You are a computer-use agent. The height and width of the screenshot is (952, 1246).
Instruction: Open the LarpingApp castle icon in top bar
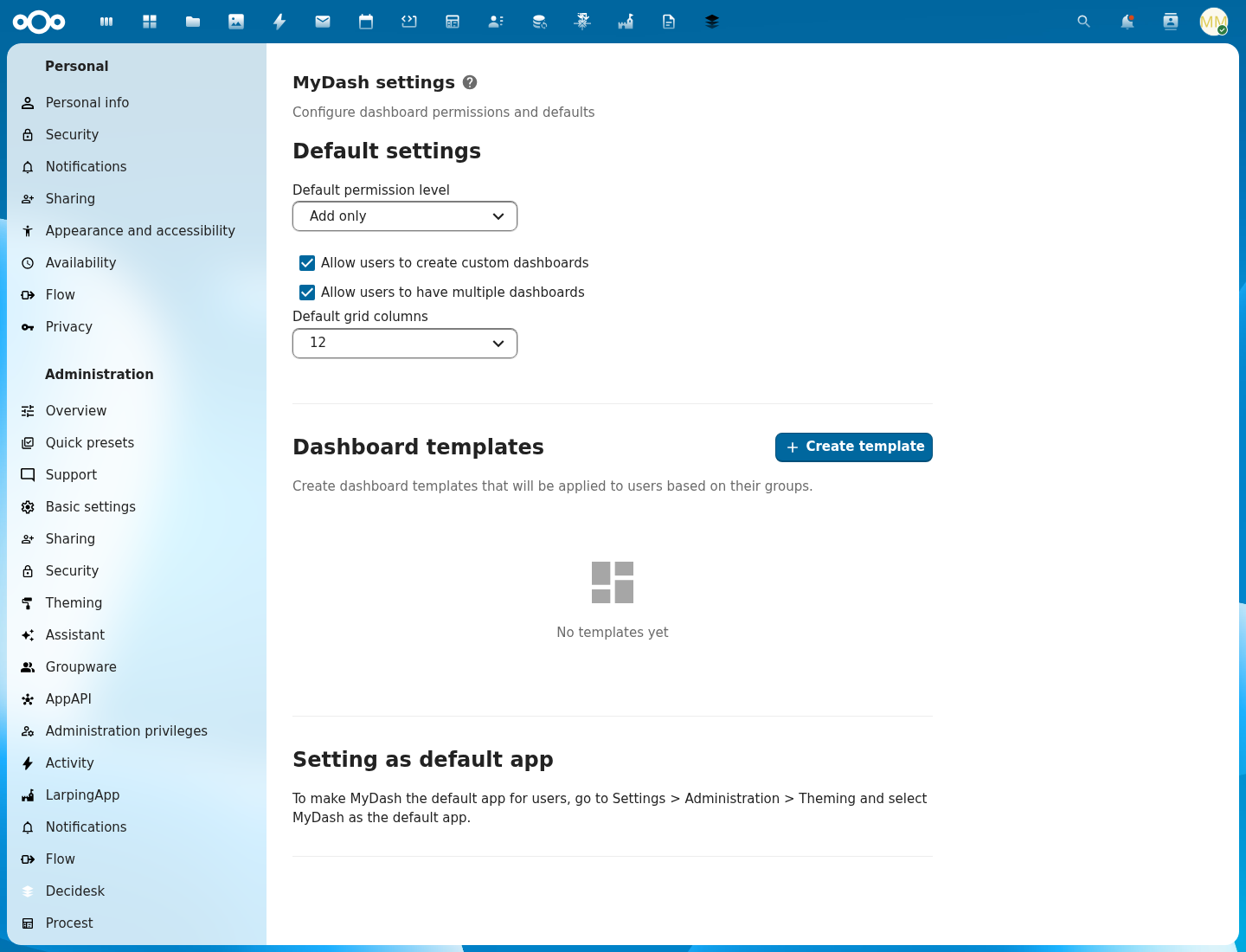pyautogui.click(x=626, y=22)
